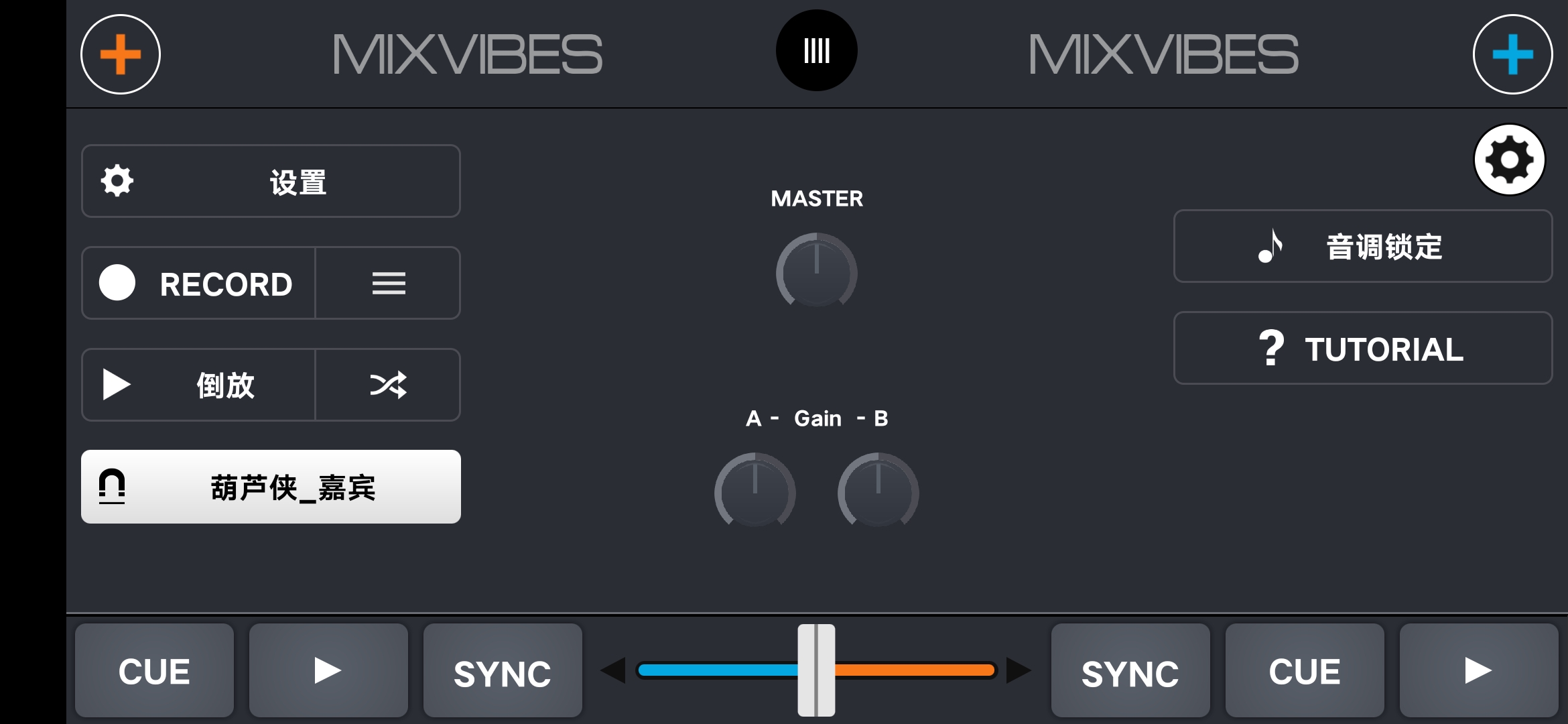The image size is (1568, 724).
Task: Toggle the 葫芦侠_嘉宾 magnet button
Action: pyautogui.click(x=271, y=487)
